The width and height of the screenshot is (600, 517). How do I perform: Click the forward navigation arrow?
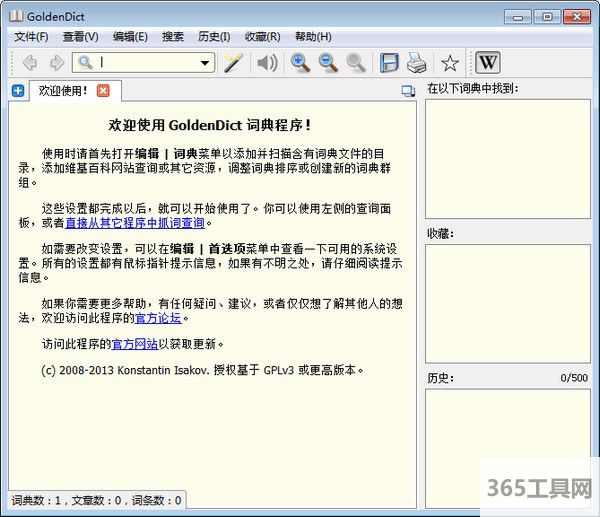point(56,63)
